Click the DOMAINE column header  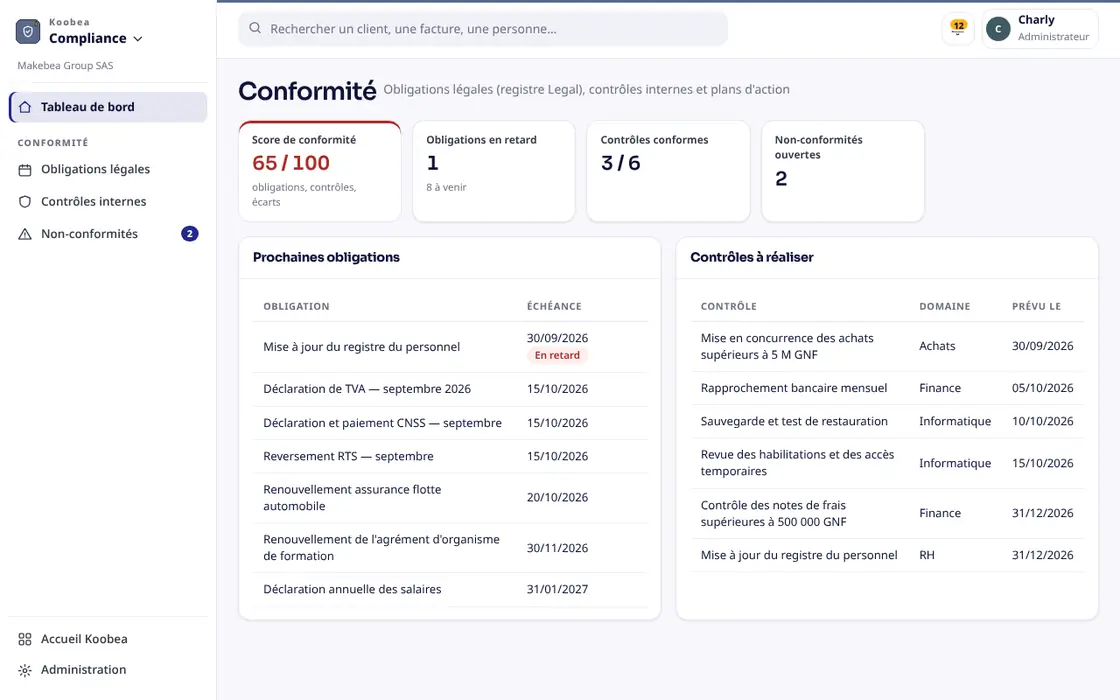[x=944, y=306]
